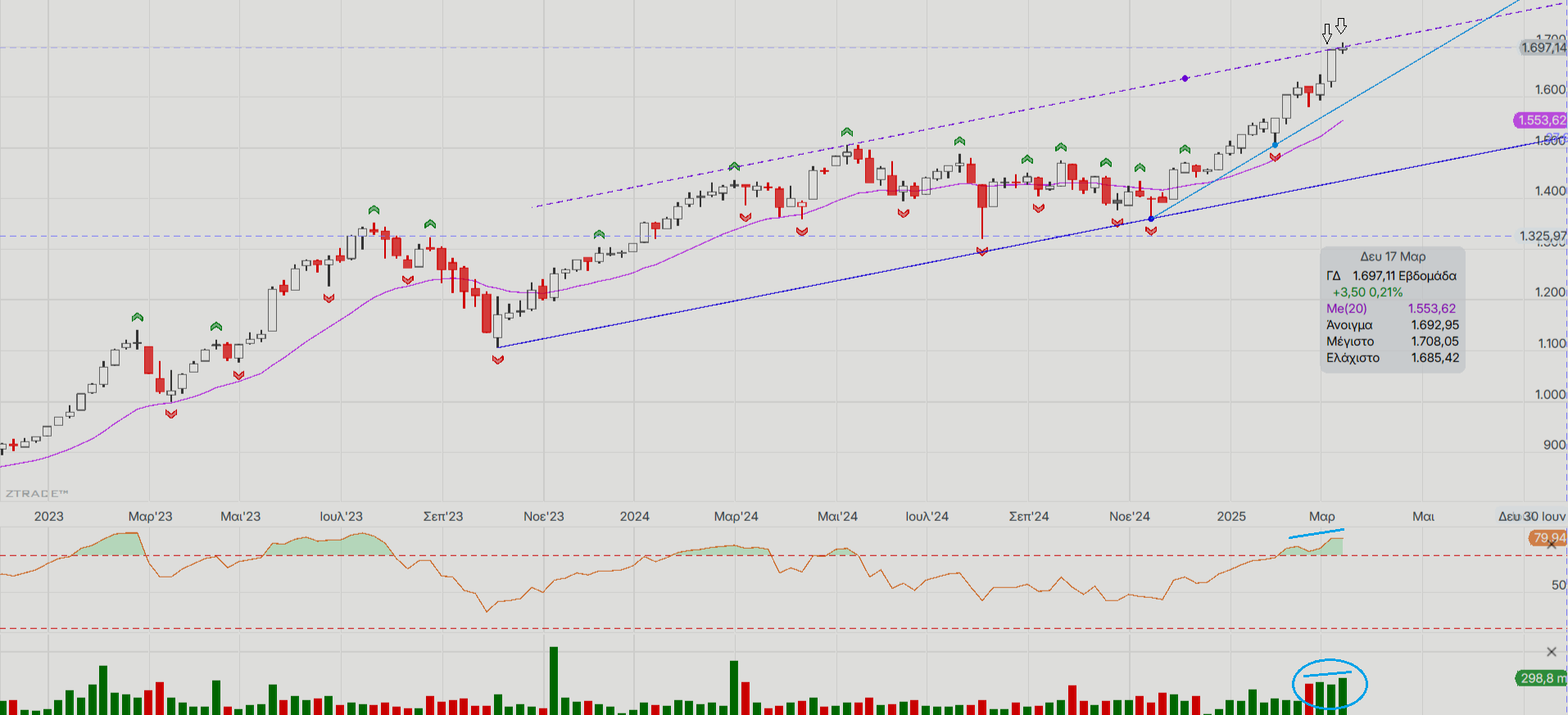Click the 2024 label on time axis

pos(634,516)
